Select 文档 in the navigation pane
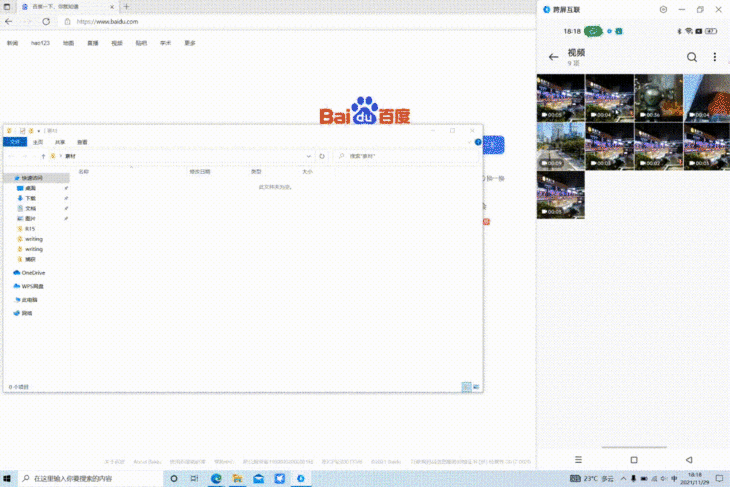Viewport: 730px width, 487px height. tap(30, 209)
